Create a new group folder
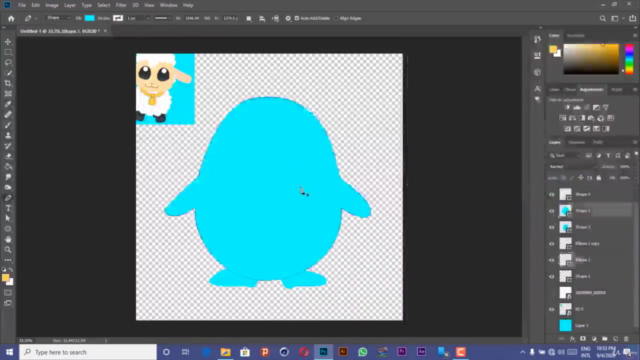The width and height of the screenshot is (640, 360). [604, 339]
